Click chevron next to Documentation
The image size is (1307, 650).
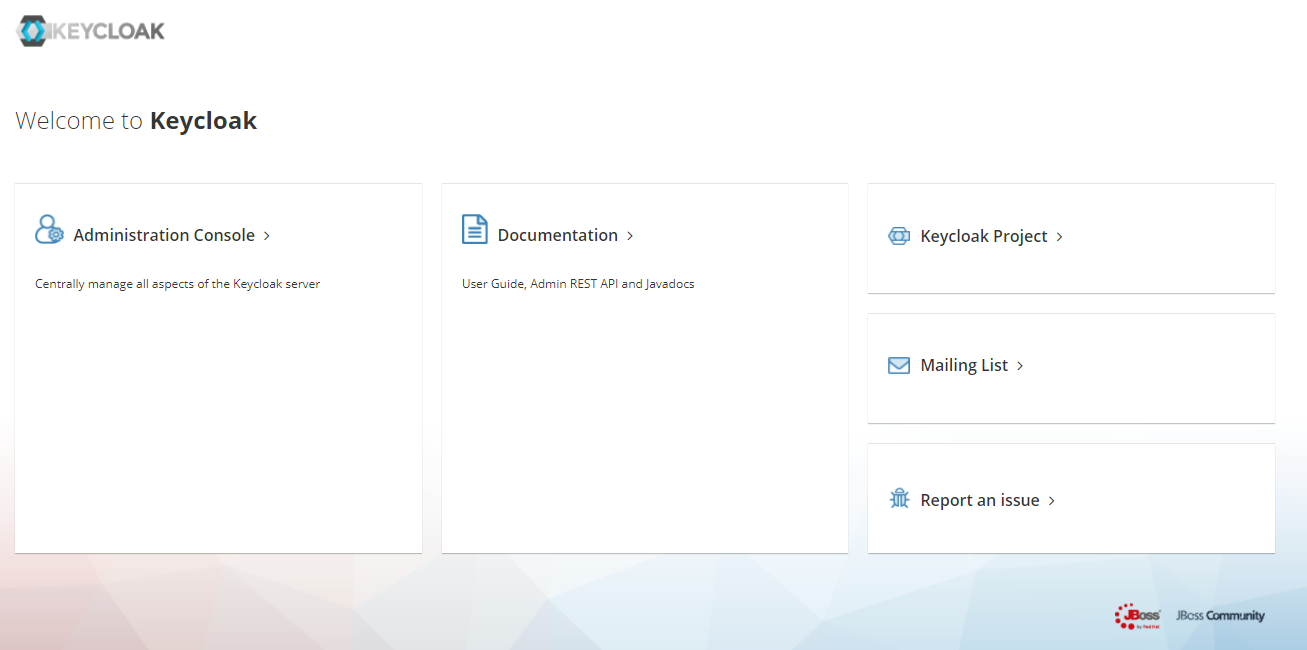630,236
